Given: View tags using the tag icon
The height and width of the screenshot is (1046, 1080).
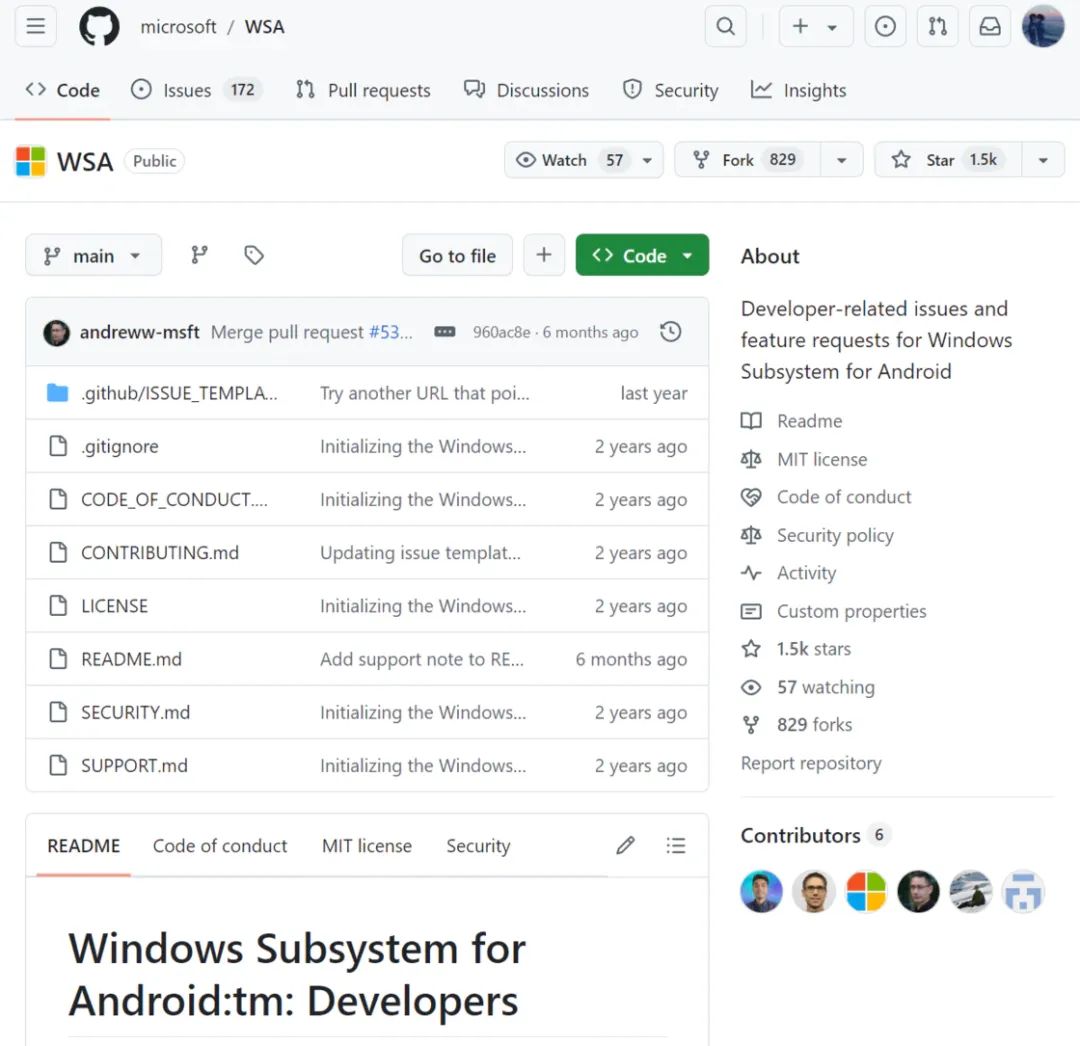Looking at the screenshot, I should click(254, 255).
